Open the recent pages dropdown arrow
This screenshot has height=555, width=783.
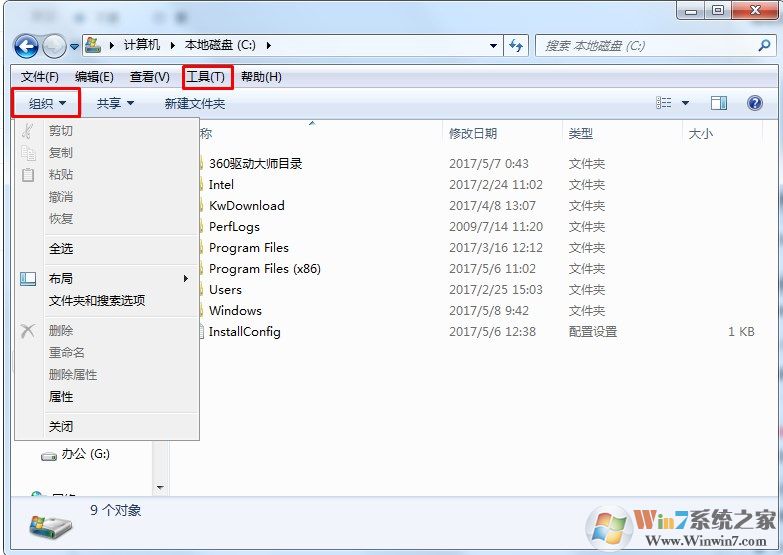pos(74,46)
